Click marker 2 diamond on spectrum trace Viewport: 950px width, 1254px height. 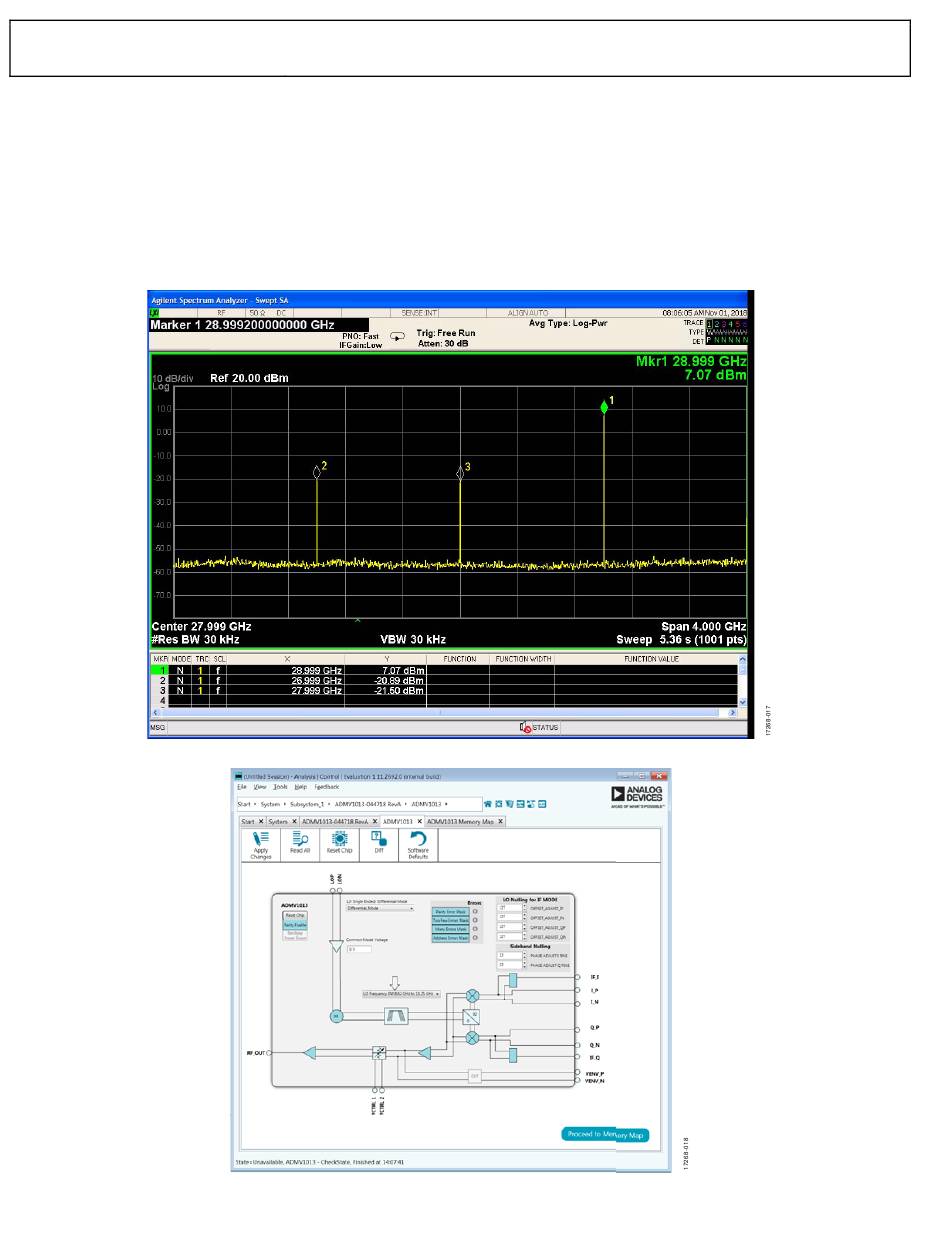(x=317, y=471)
